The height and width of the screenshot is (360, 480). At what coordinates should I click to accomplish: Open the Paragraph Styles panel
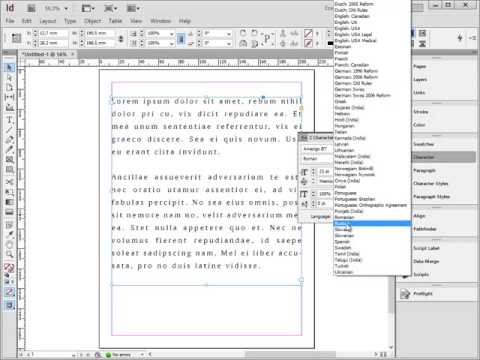point(431,197)
